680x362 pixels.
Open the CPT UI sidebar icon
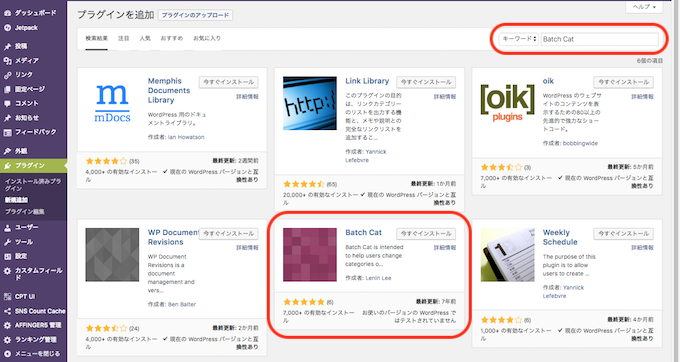7,297
